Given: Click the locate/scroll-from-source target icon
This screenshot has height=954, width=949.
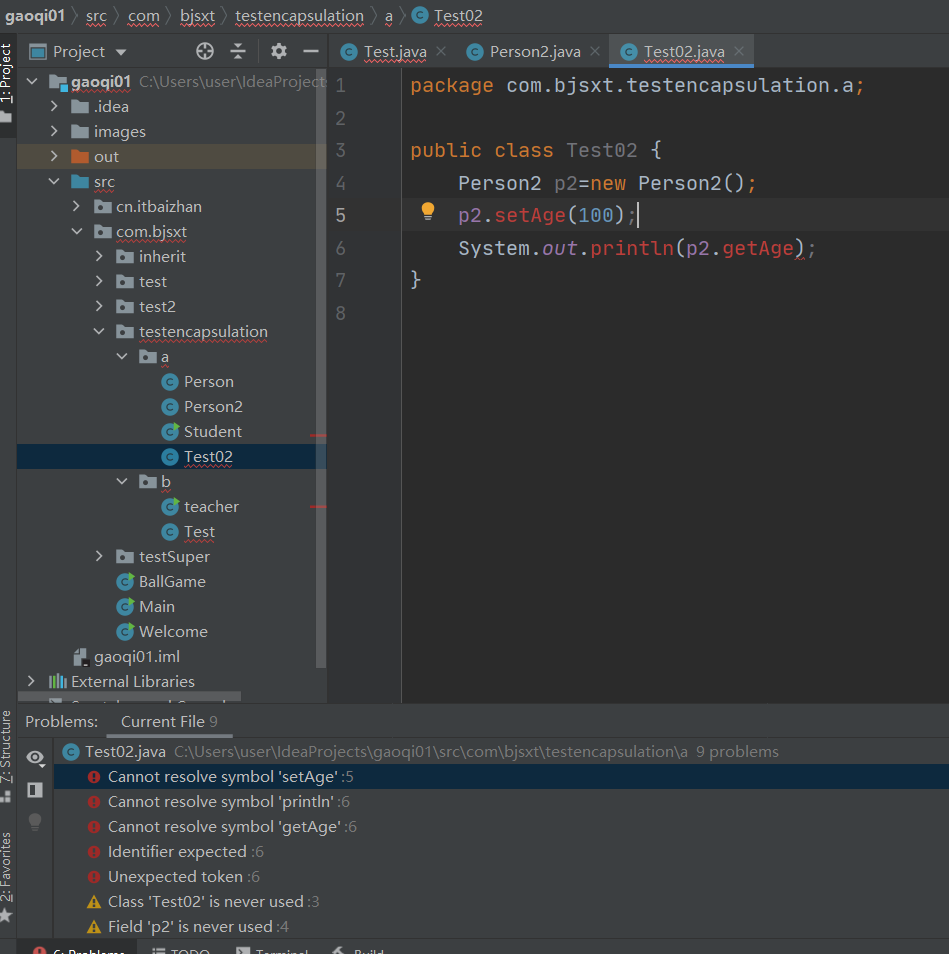Looking at the screenshot, I should pyautogui.click(x=205, y=52).
